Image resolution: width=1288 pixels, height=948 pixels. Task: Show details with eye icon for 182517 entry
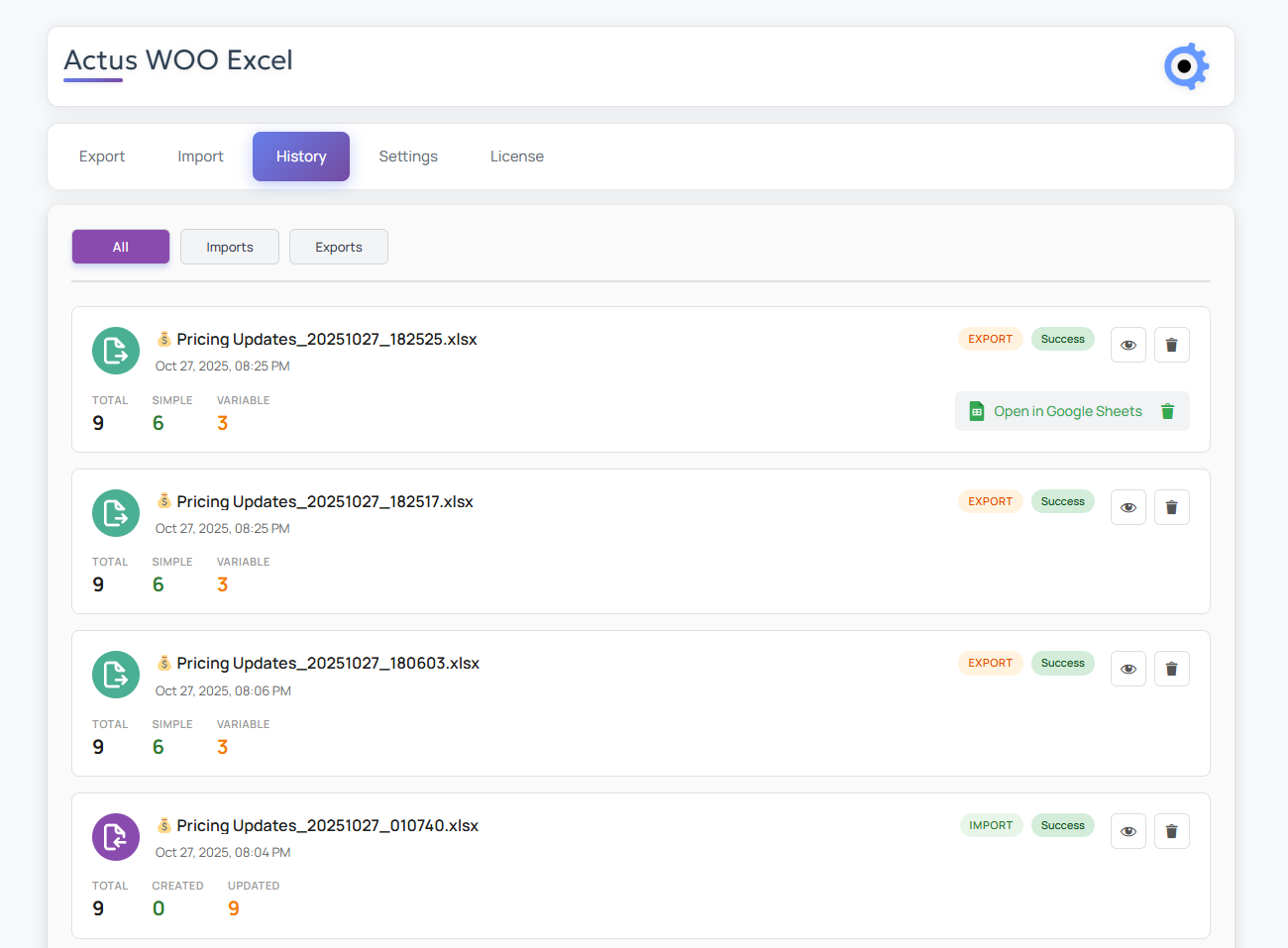[1127, 506]
